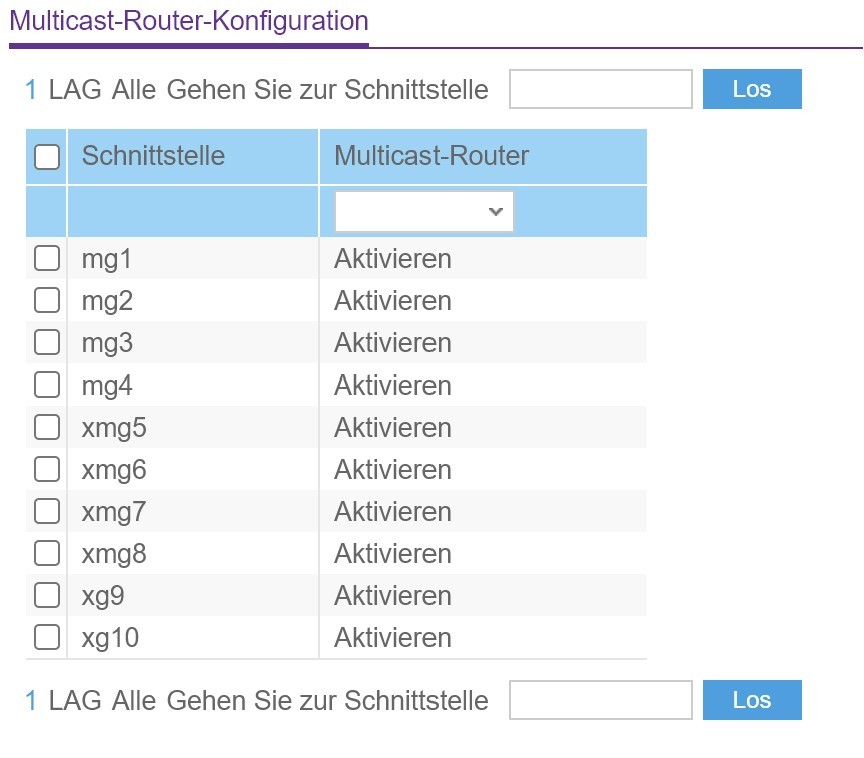Check the checkbox for interface xmg5
The image size is (864, 758).
(x=46, y=426)
